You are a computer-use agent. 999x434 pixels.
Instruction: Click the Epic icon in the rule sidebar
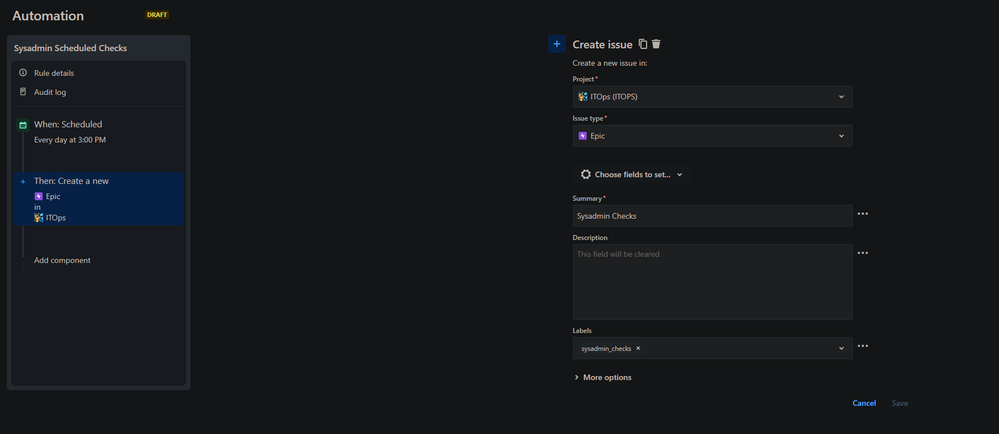pyautogui.click(x=38, y=196)
